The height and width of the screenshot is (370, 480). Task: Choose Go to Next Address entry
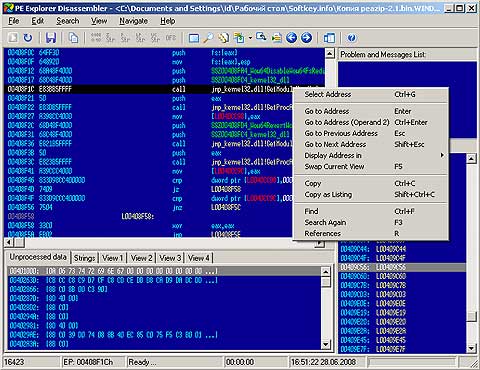(370, 144)
